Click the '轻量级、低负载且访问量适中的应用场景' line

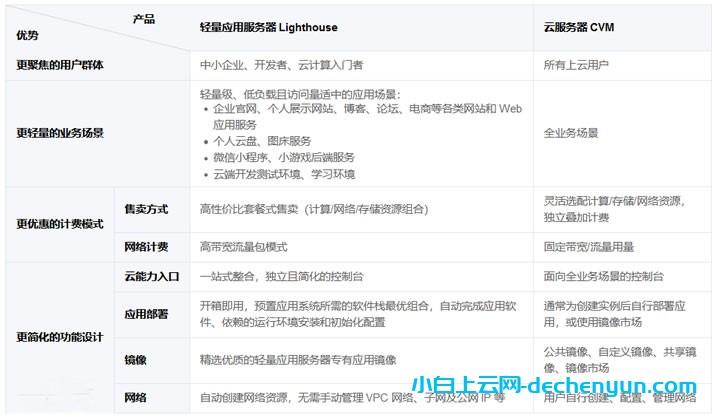coord(300,95)
